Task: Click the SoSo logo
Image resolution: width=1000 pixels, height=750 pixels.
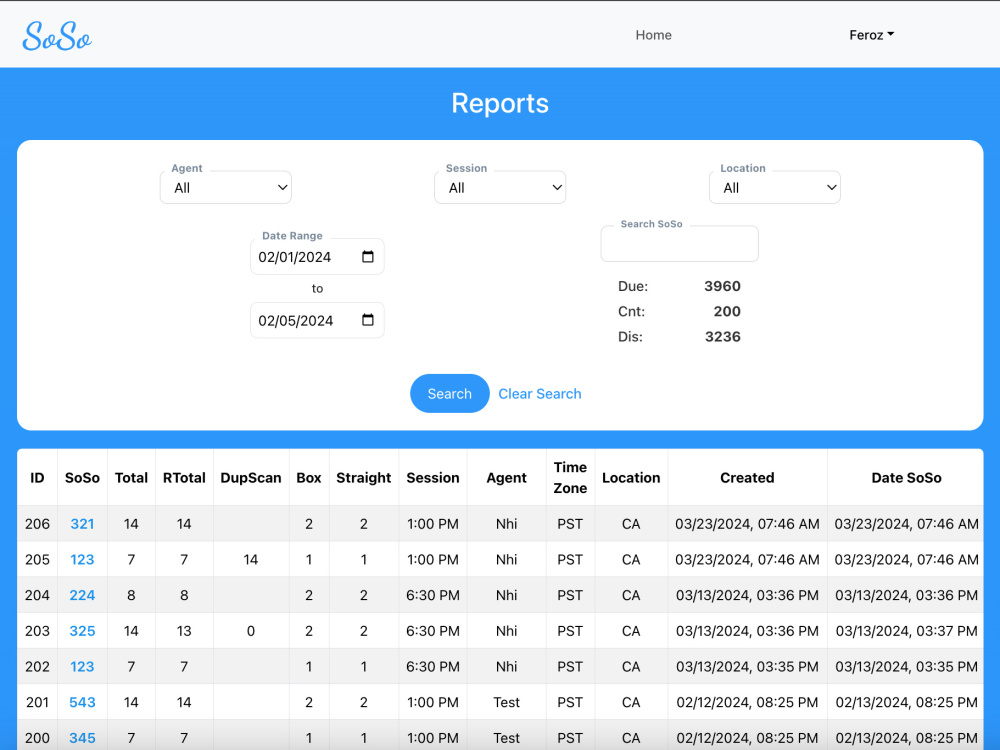Action: [57, 36]
